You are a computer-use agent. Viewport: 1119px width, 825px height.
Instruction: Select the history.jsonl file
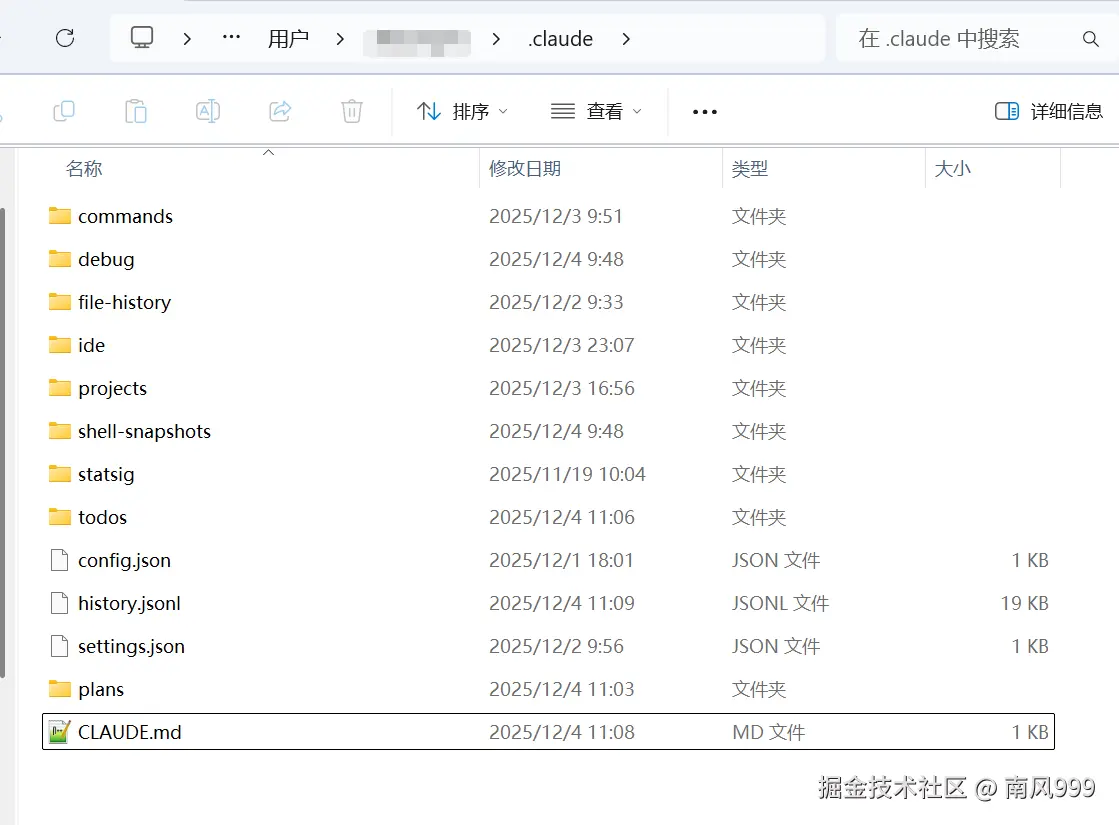pos(548,603)
